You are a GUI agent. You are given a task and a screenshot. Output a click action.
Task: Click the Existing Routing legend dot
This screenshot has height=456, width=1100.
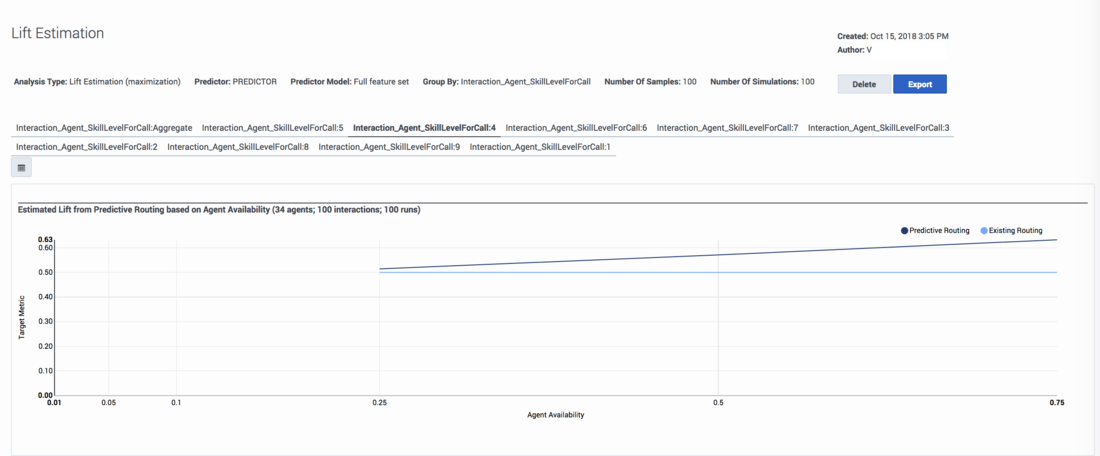pyautogui.click(x=984, y=231)
